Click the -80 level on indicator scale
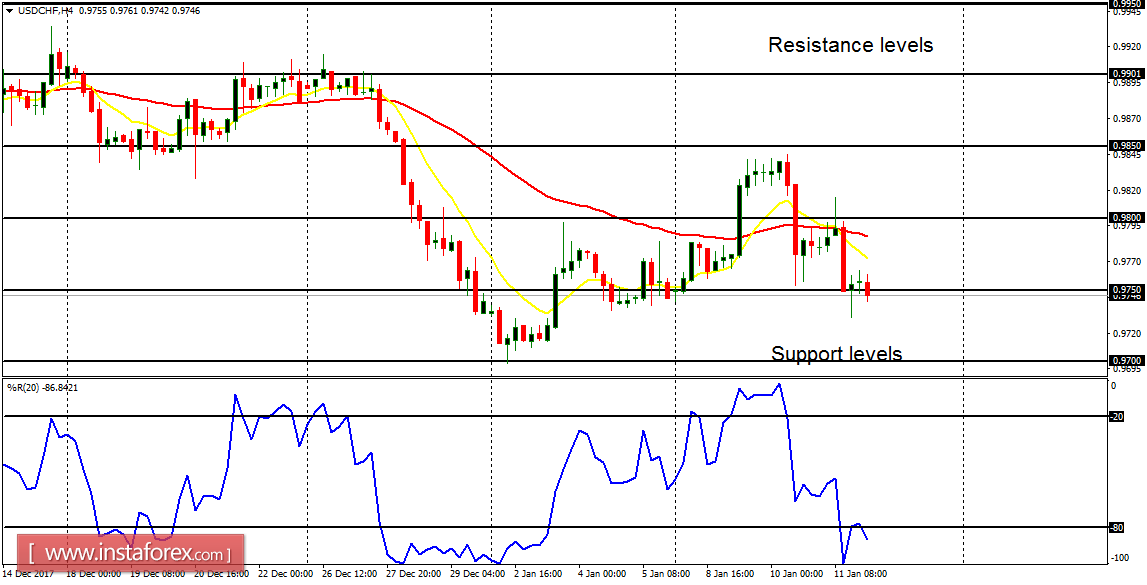This screenshot has width=1147, height=585. 1117,527
